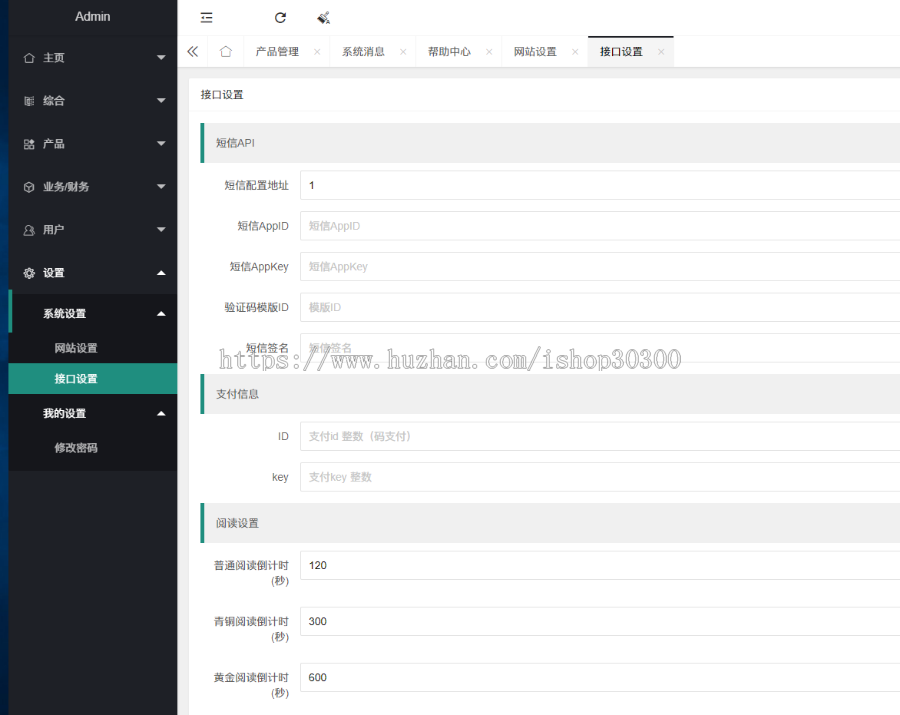This screenshot has width=900, height=715.
Task: Open 接口设置 in the sidebar
Action: pyautogui.click(x=92, y=379)
